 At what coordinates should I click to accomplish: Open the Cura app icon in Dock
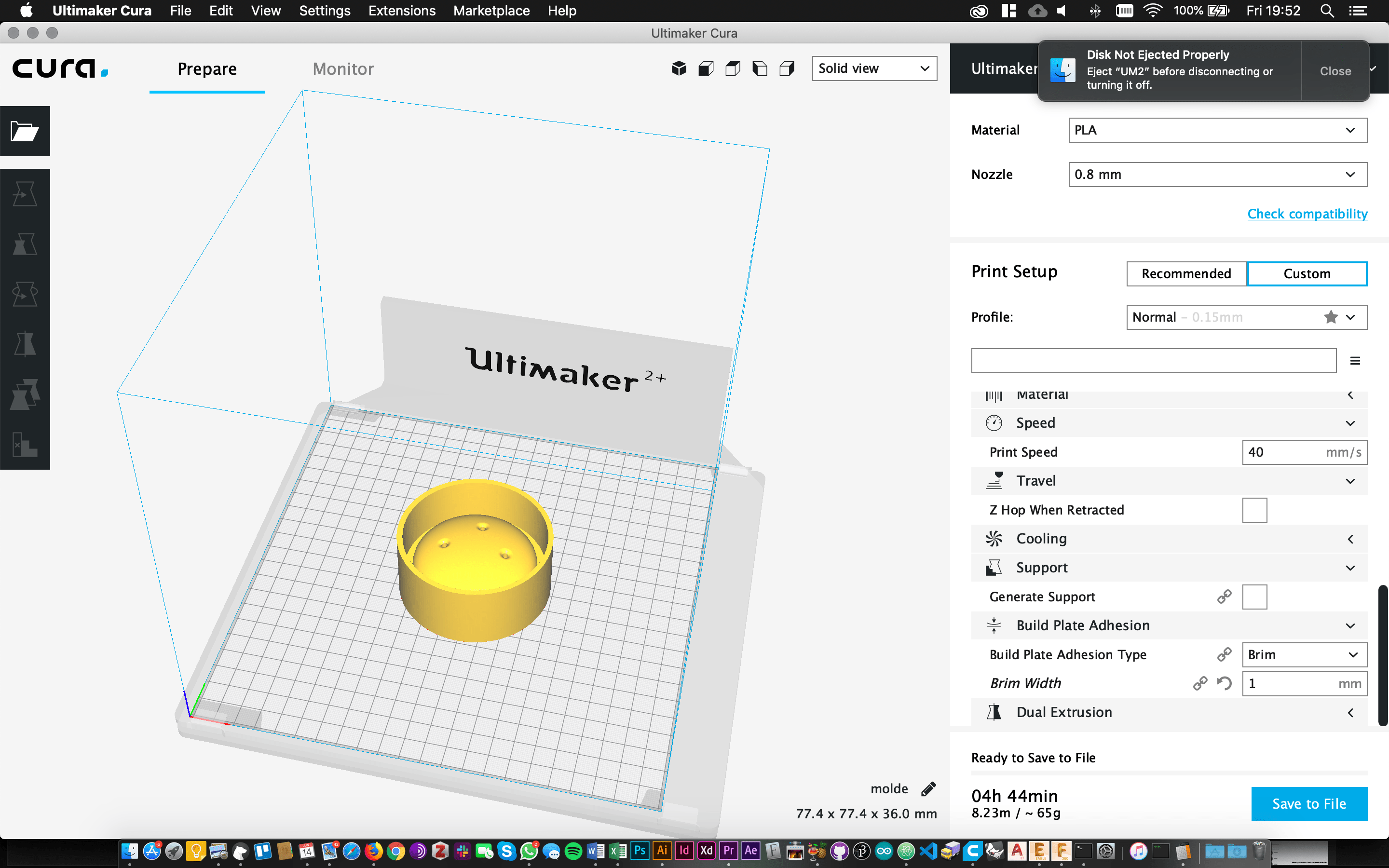[973, 851]
